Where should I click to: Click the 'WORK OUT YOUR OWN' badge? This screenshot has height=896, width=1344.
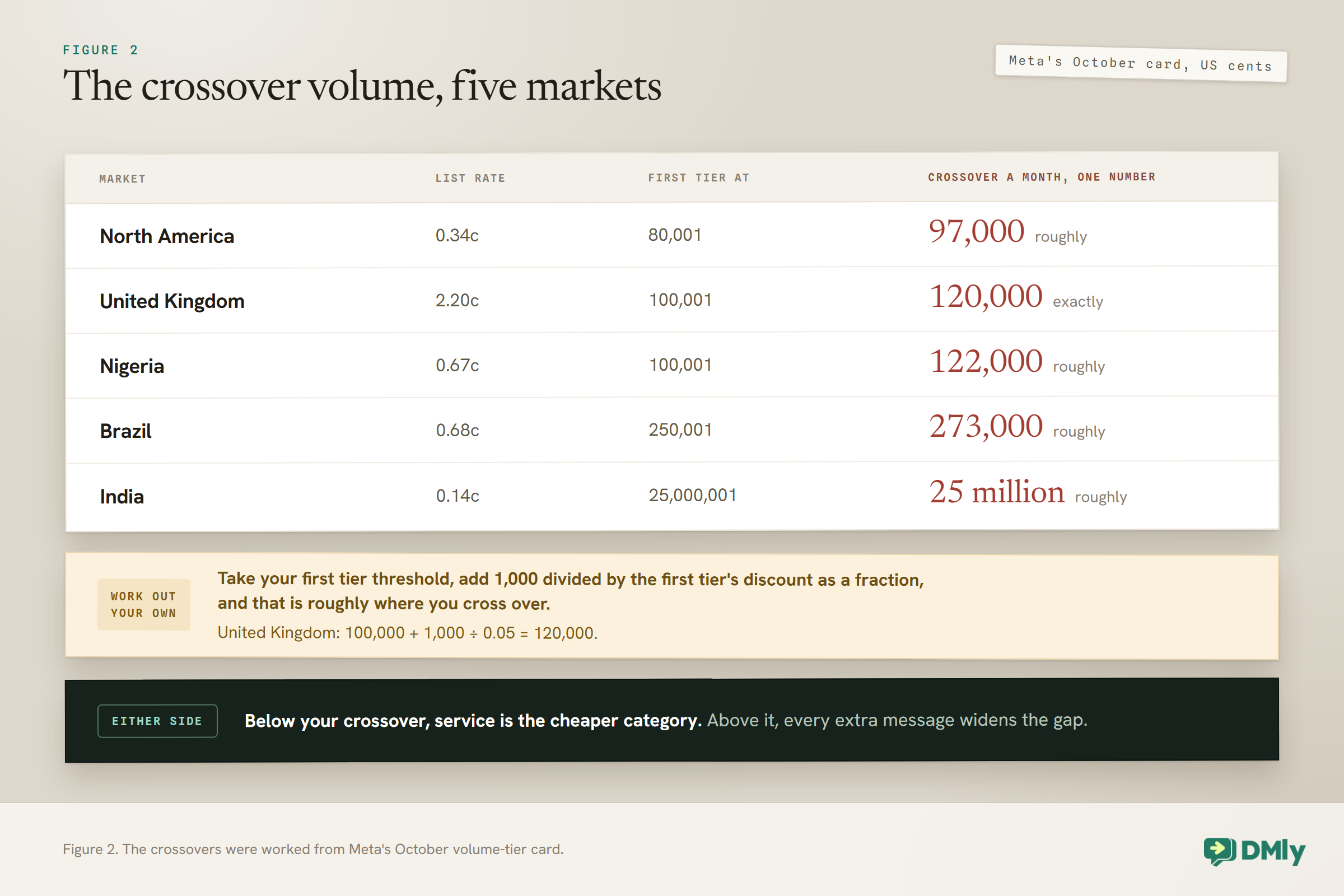pos(143,605)
